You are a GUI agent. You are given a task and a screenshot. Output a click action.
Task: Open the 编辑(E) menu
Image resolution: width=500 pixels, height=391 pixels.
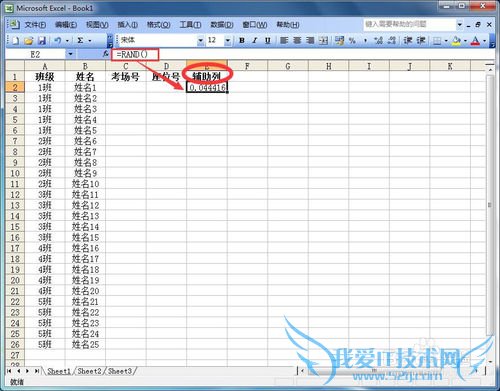pos(66,25)
